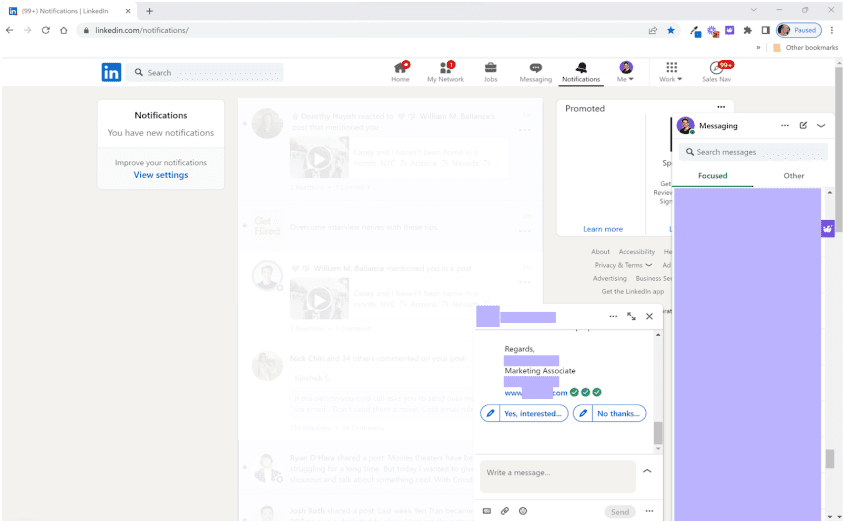
Task: Switch to the Other messages tab
Action: point(793,176)
